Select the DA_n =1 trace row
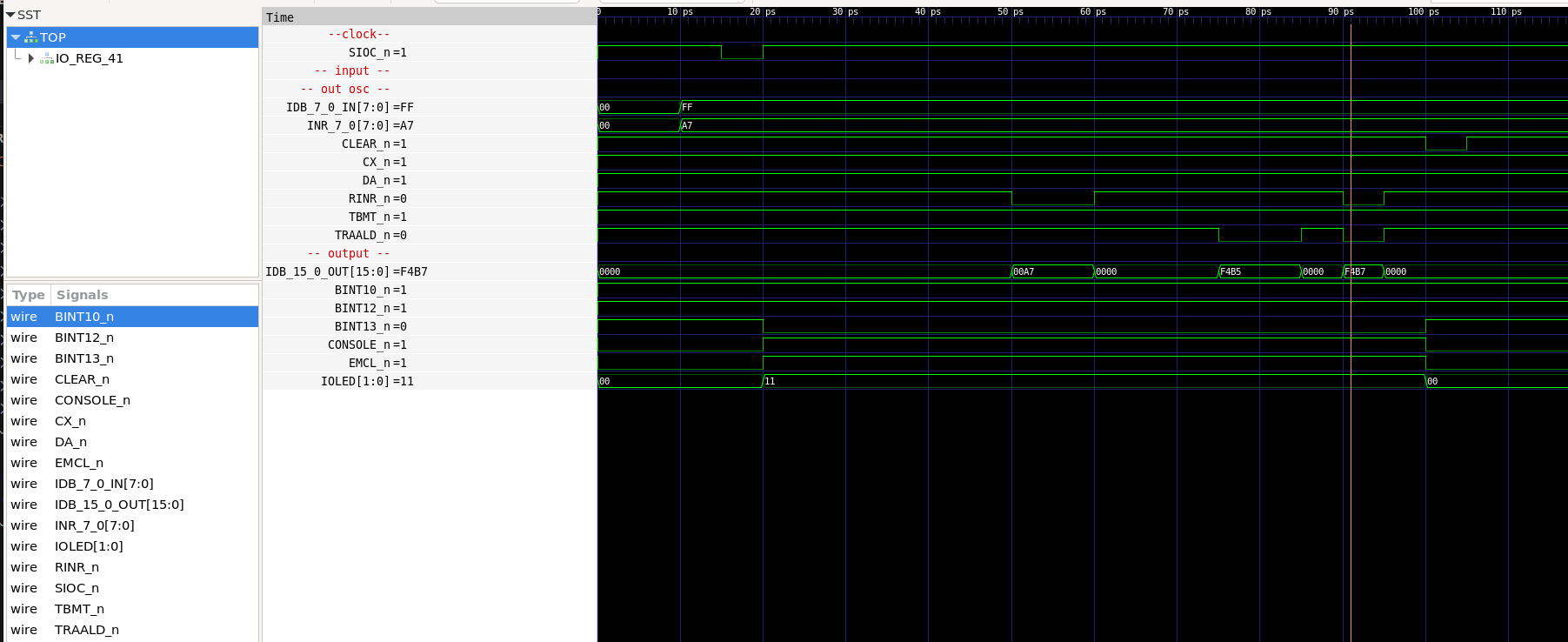 [430, 180]
